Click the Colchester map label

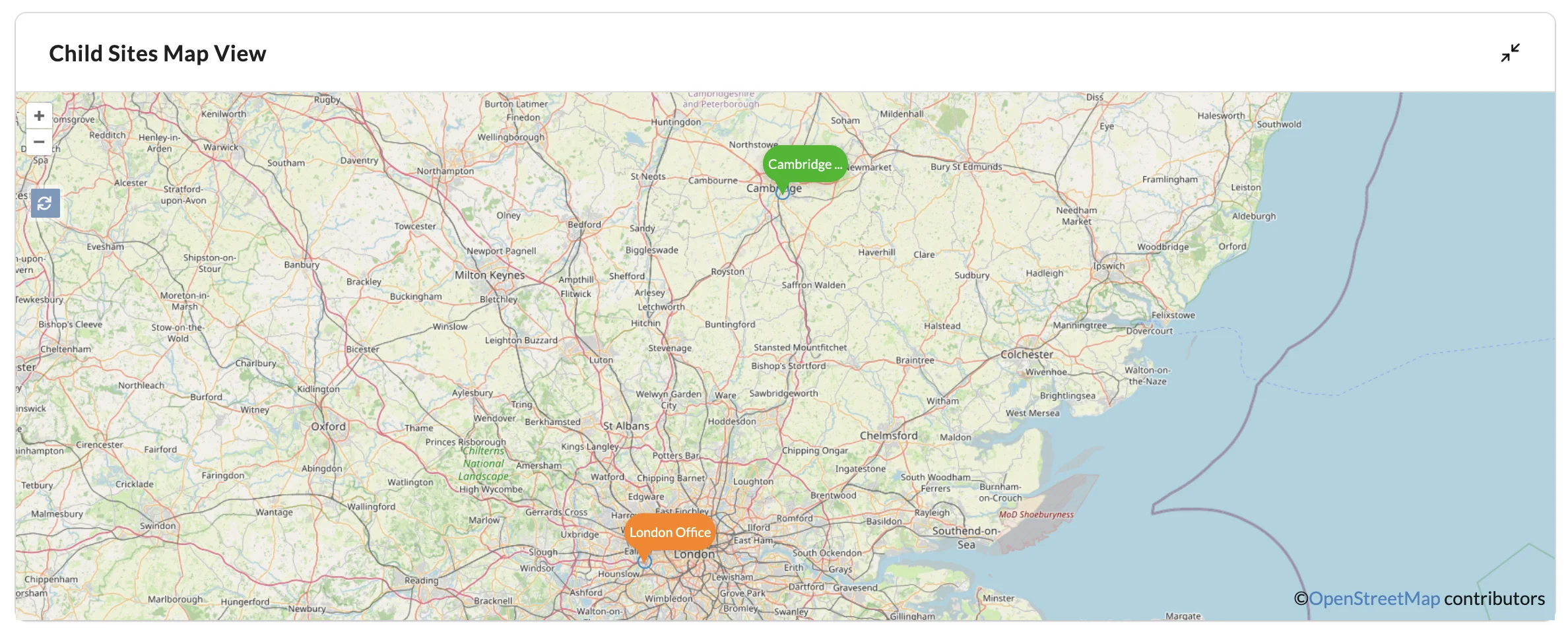(x=1027, y=354)
